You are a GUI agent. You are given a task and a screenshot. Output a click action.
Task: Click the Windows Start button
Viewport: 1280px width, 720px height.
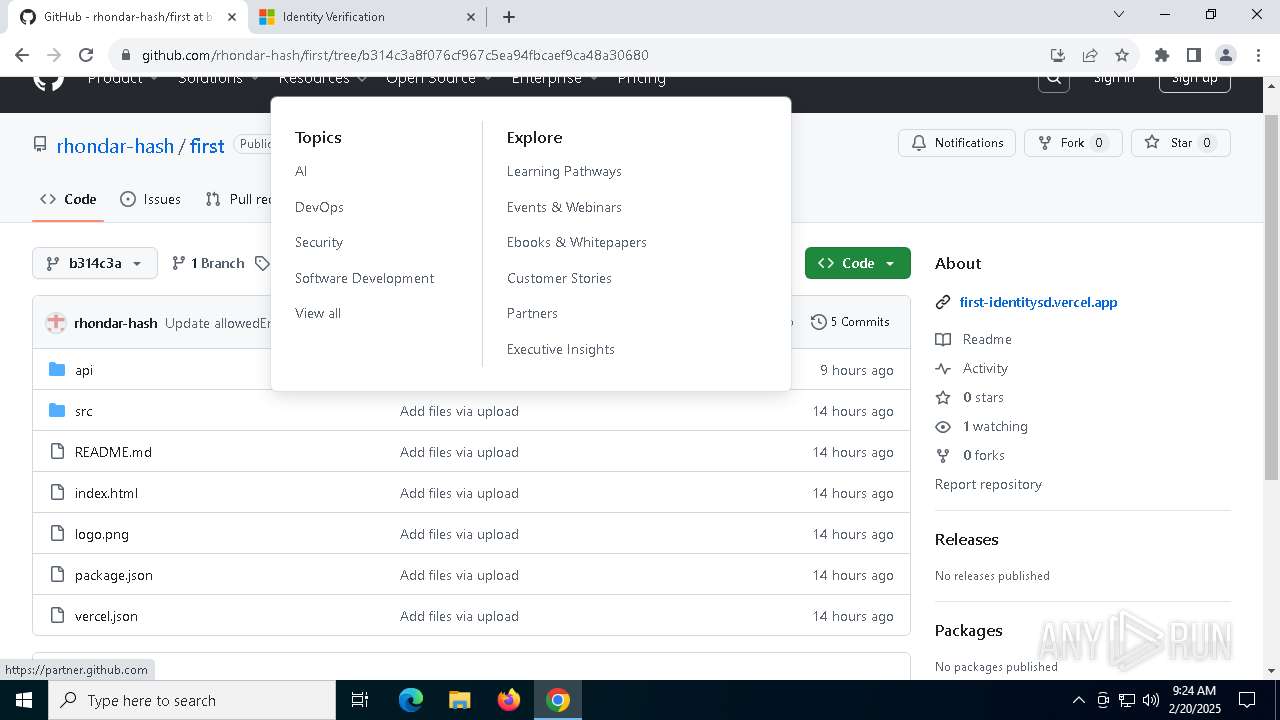(23, 700)
